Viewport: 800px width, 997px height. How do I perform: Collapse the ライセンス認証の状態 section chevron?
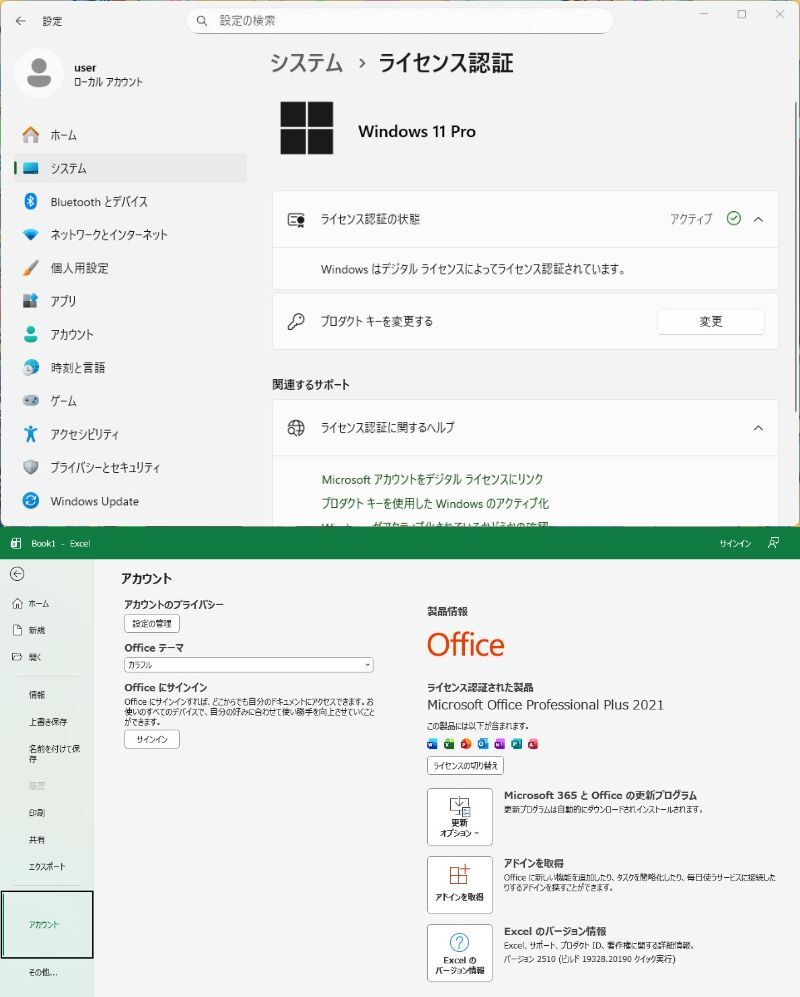[758, 219]
